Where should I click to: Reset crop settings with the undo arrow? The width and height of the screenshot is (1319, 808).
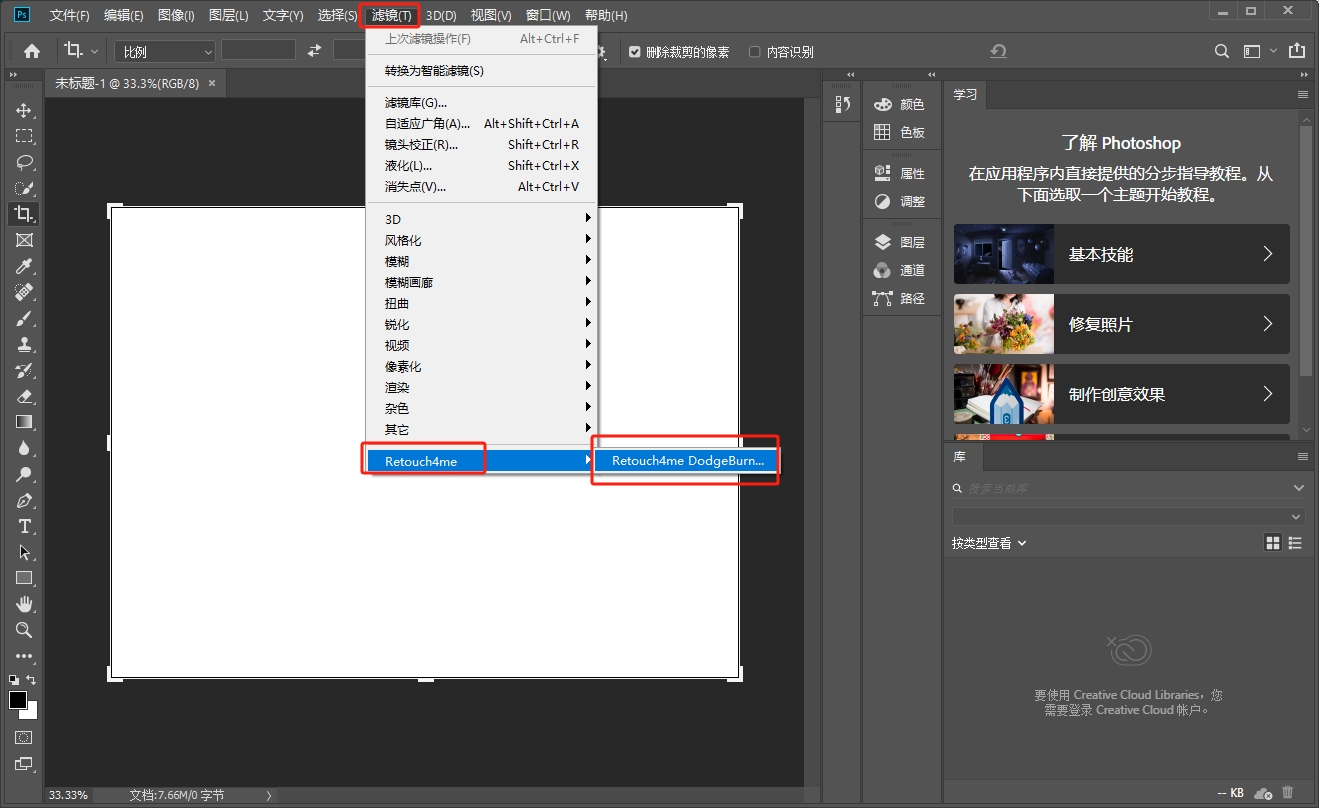[998, 51]
